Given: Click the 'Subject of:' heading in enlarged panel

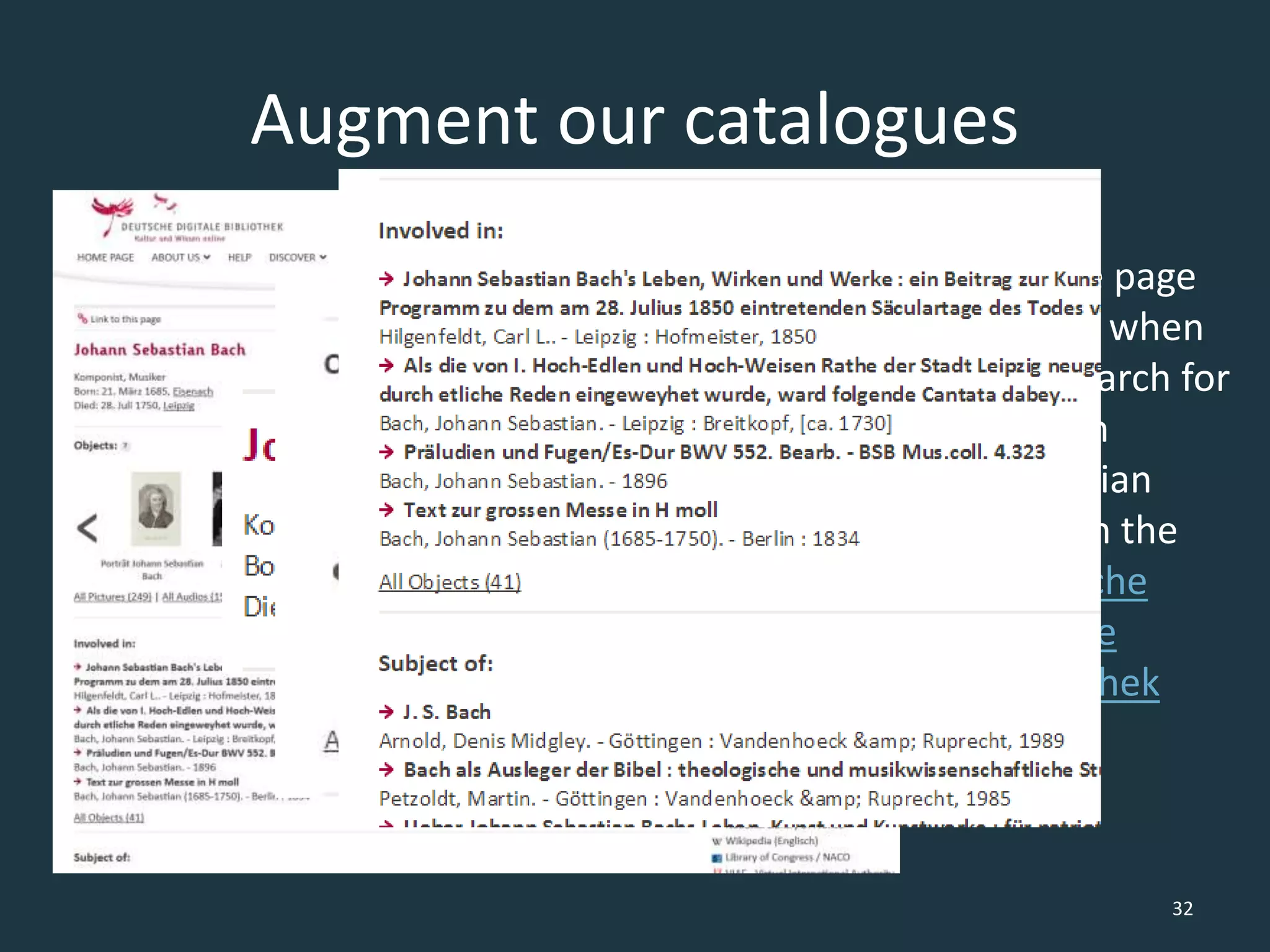Looking at the screenshot, I should click(436, 664).
